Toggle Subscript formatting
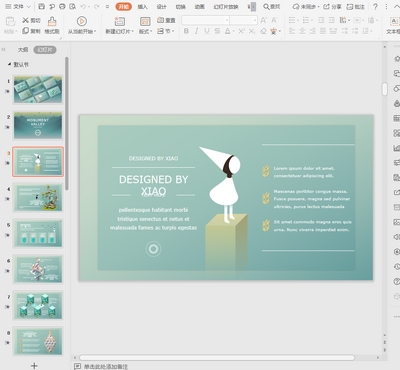Image resolution: width=400 pixels, height=370 pixels. (252, 31)
